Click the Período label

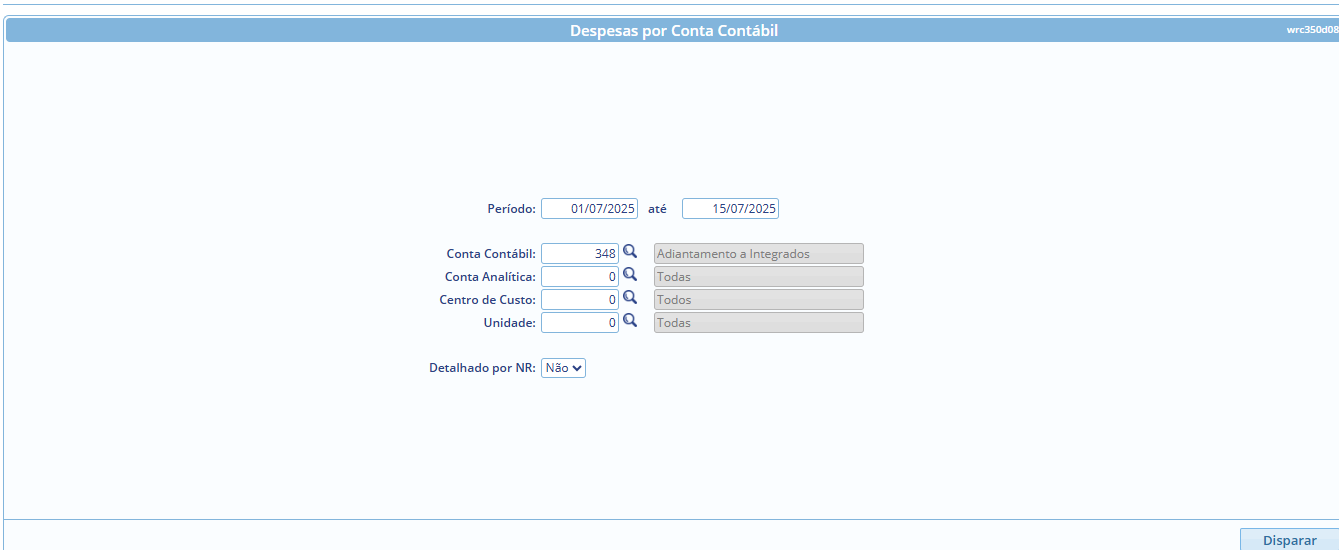(x=511, y=209)
